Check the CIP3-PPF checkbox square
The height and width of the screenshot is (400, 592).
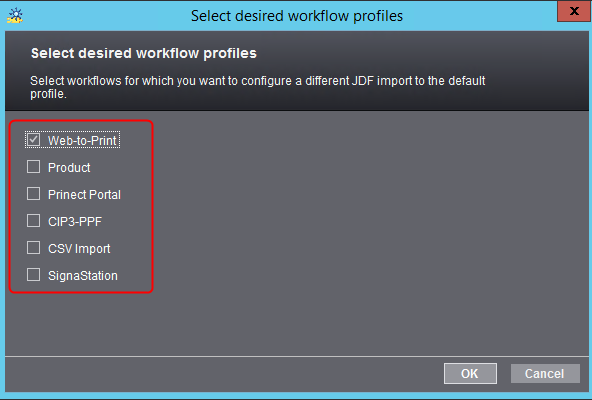pyautogui.click(x=34, y=221)
